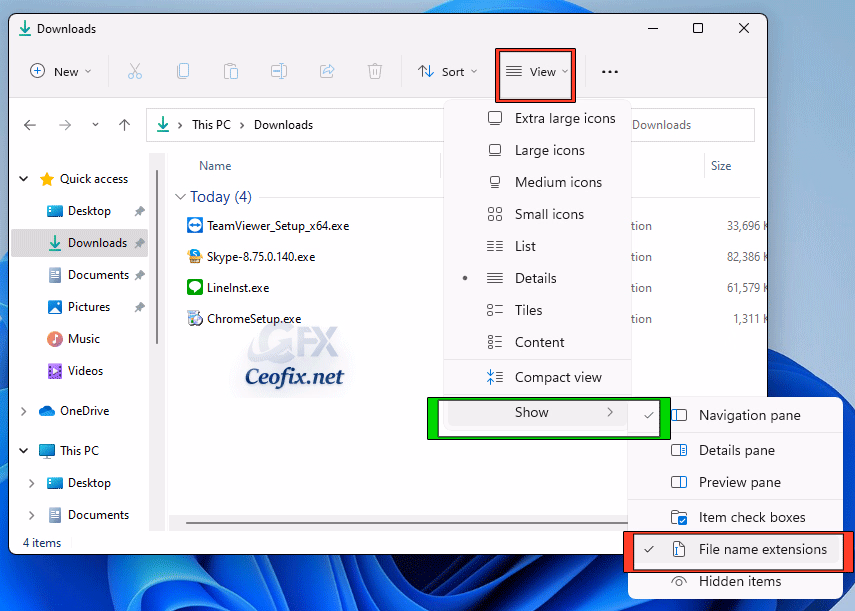Toggle File name extensions option
Screen dimensions: 855x611
(x=762, y=549)
